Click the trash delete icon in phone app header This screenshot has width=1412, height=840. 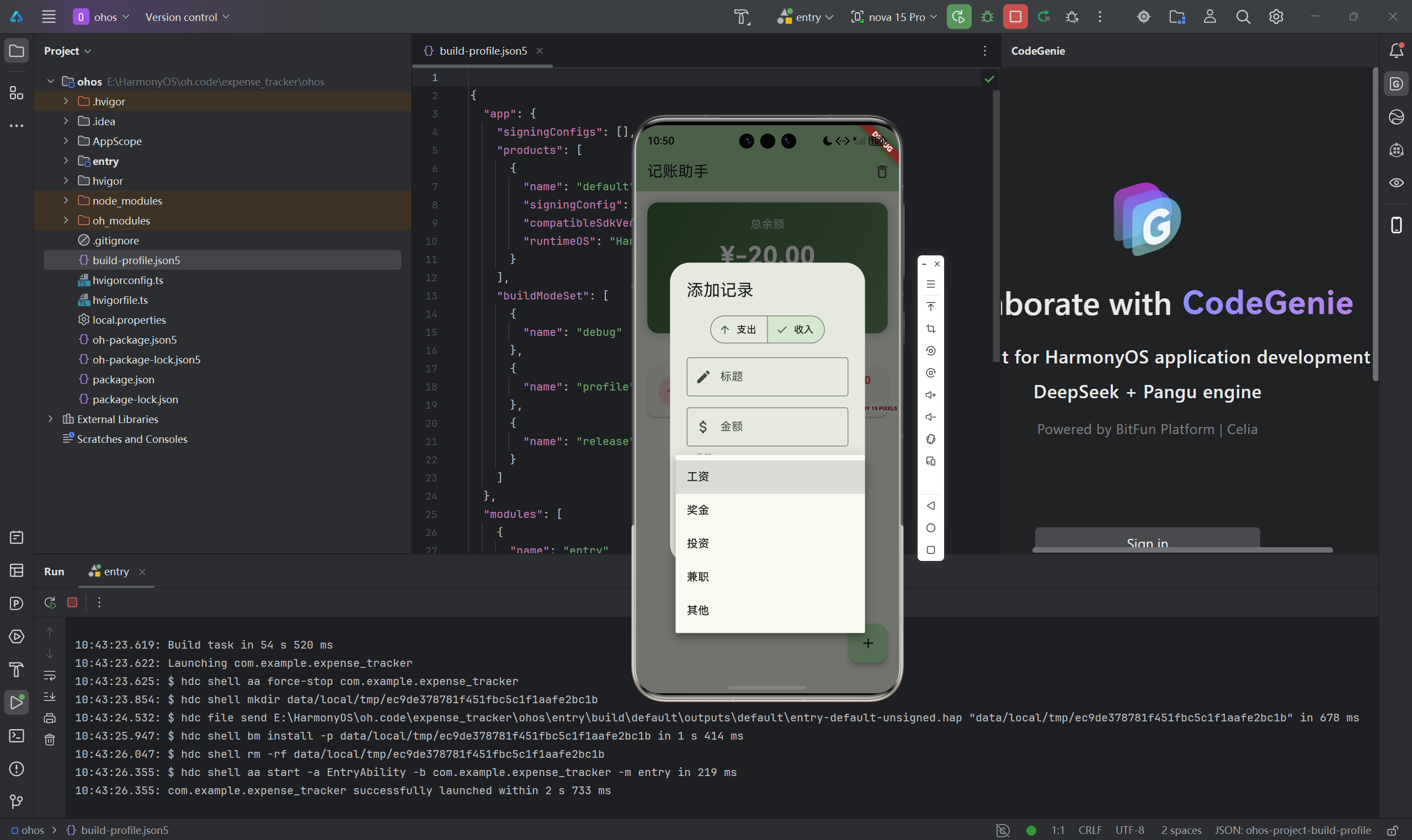pos(882,172)
